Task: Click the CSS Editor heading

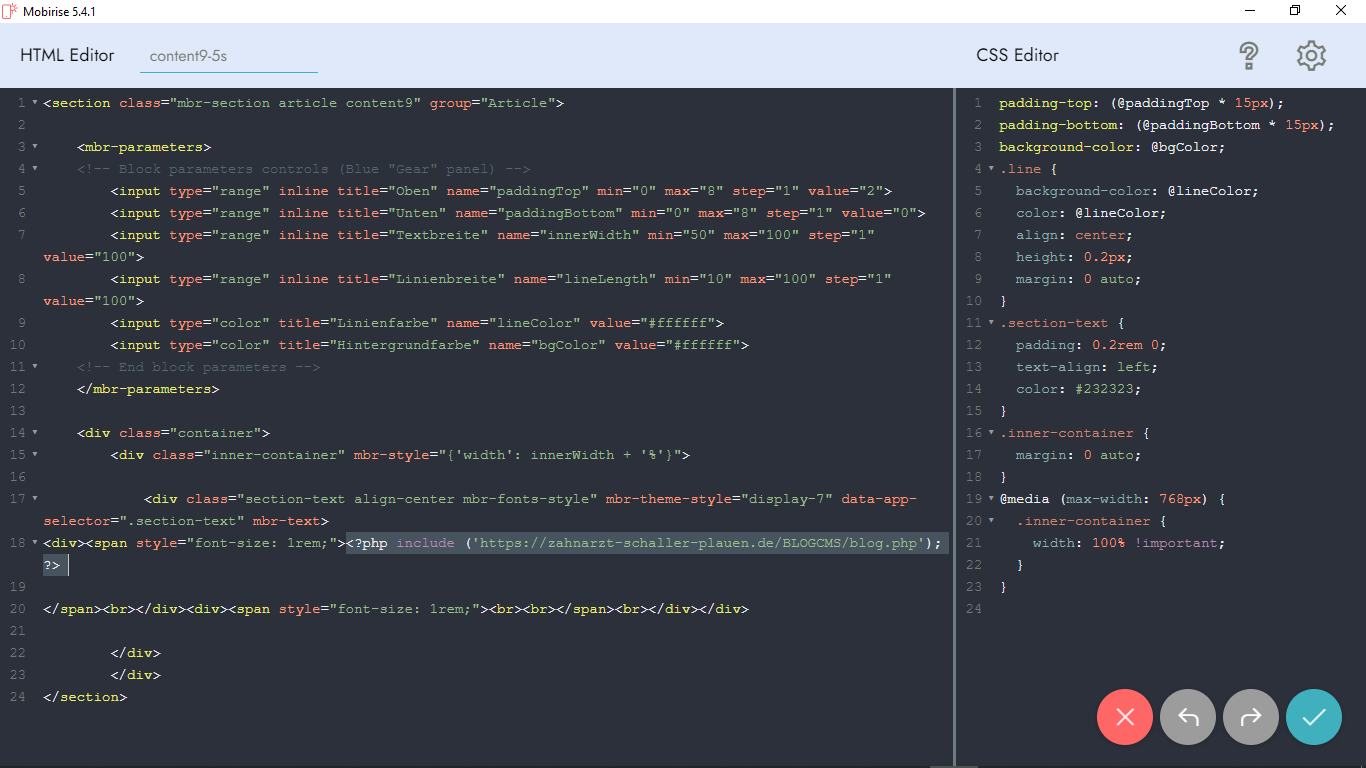Action: [x=1017, y=55]
